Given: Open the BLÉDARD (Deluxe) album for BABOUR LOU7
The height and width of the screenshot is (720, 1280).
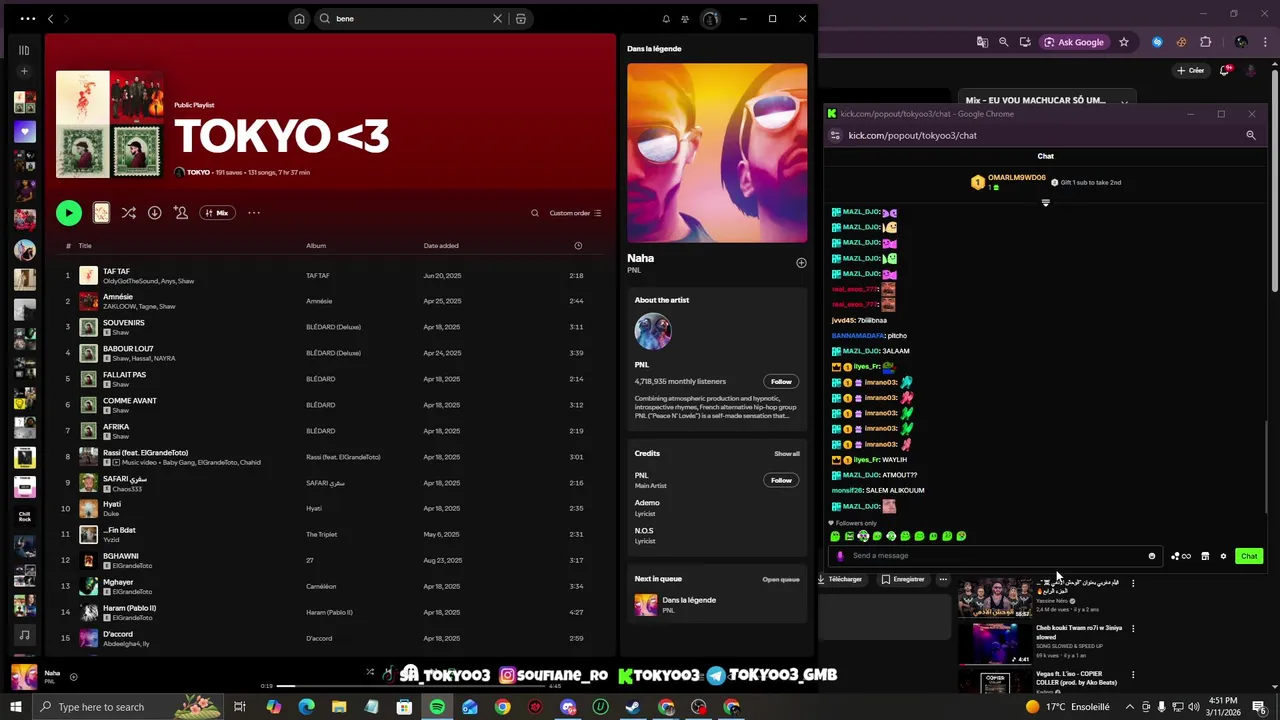Looking at the screenshot, I should (x=333, y=353).
